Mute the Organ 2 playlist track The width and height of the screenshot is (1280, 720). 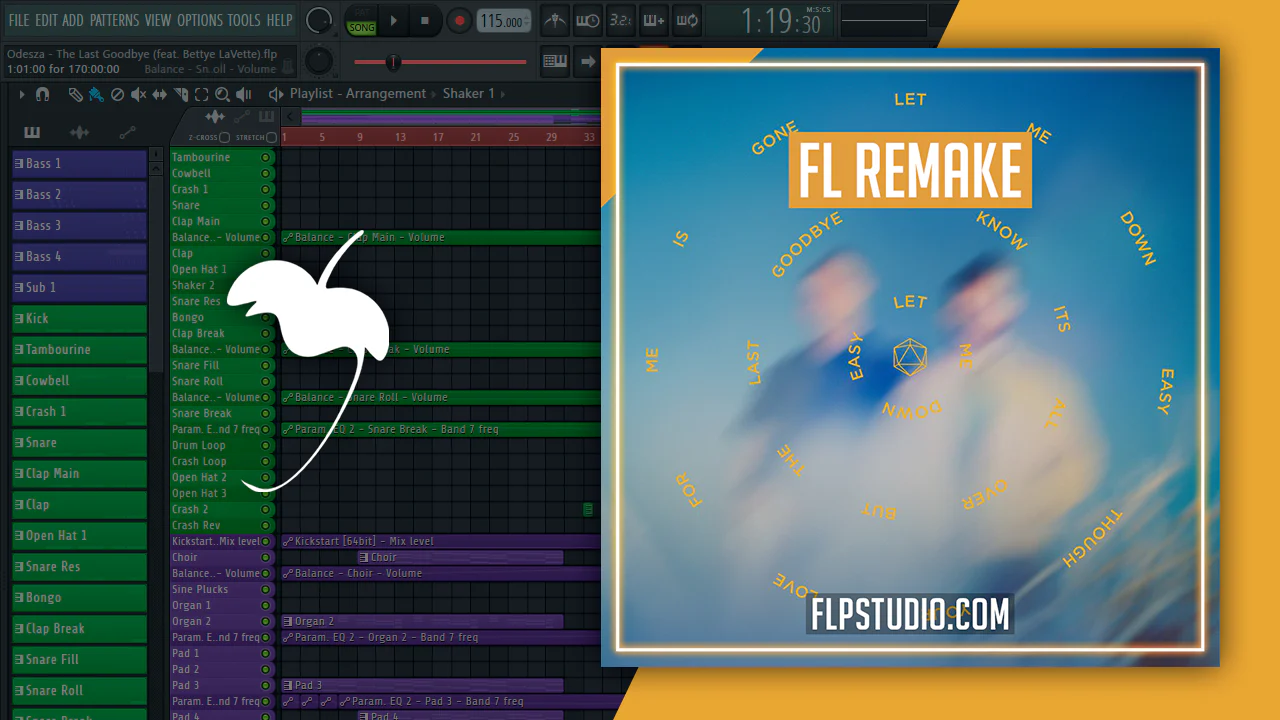coord(266,621)
